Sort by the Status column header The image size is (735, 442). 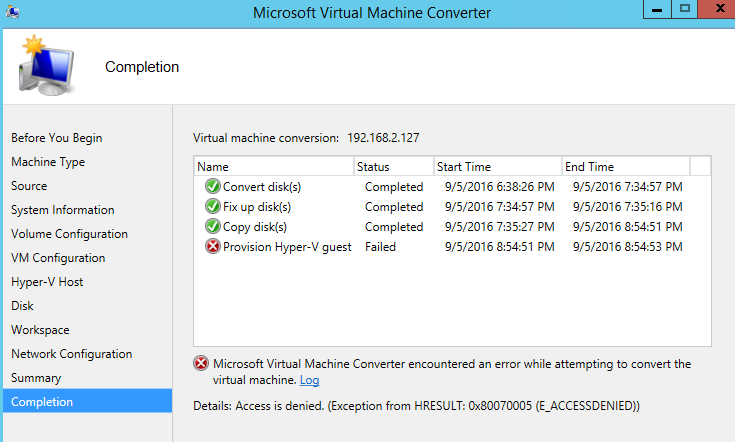pos(394,166)
